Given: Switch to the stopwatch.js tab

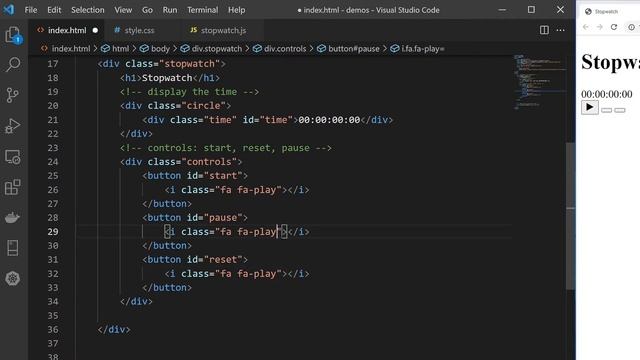Looking at the screenshot, I should [x=223, y=30].
